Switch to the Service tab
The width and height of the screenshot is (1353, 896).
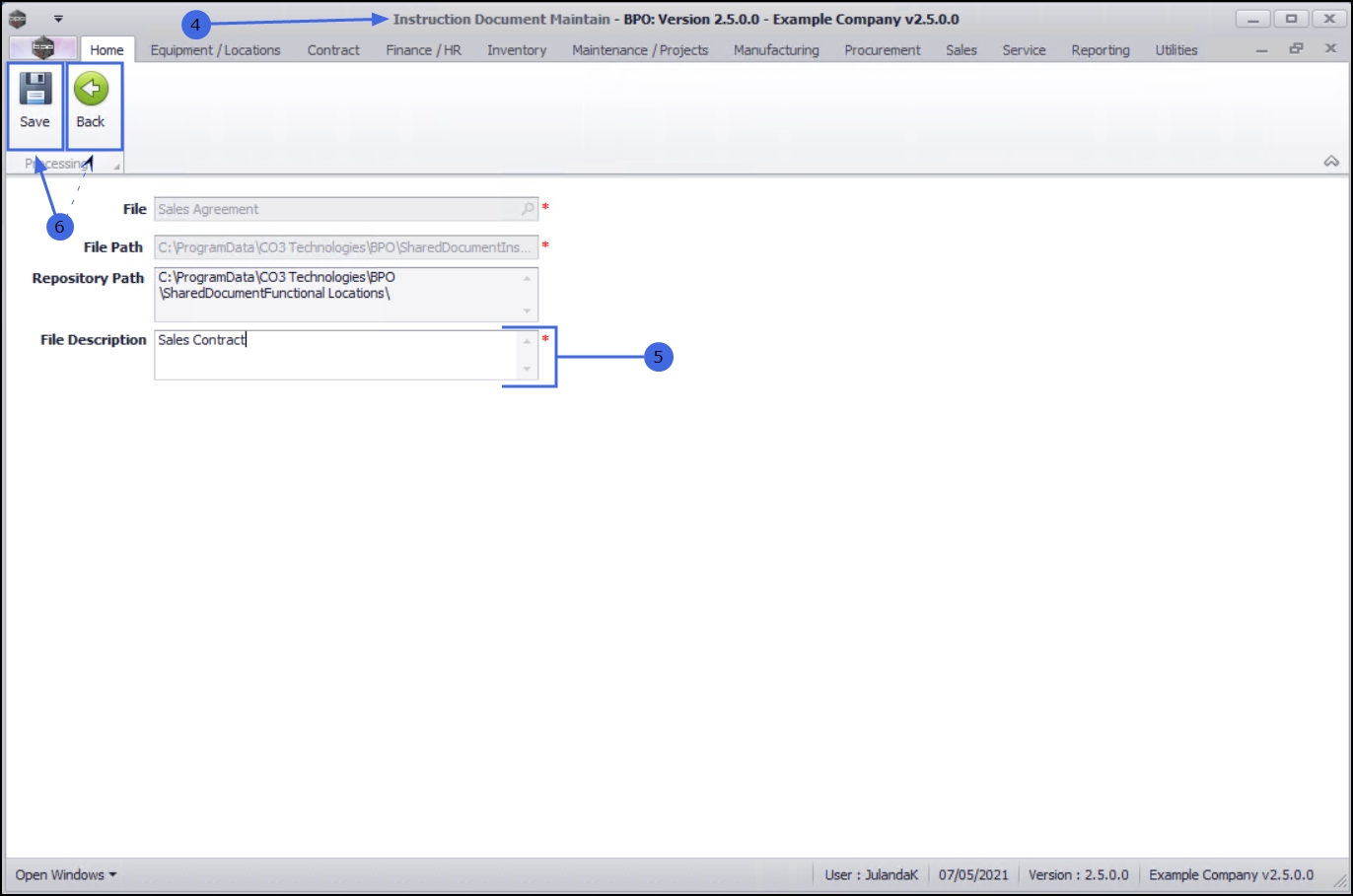(x=1024, y=50)
